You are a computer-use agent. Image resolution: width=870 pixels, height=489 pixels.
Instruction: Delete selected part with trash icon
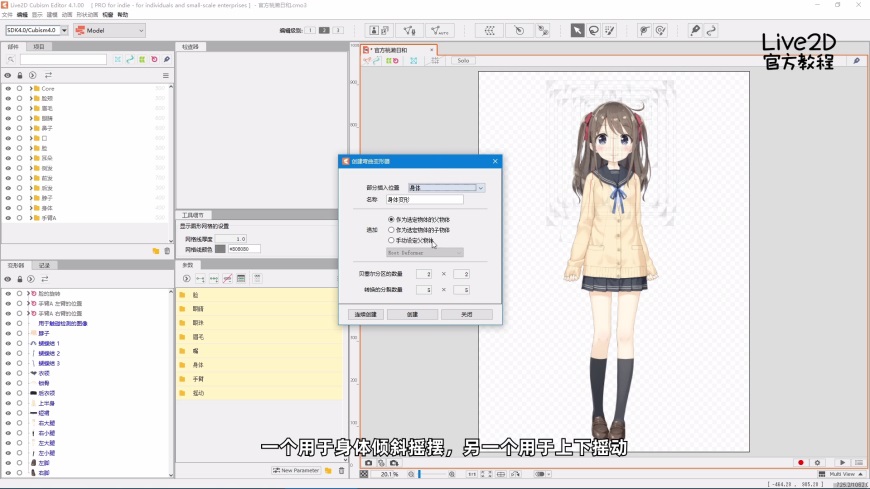[167, 251]
